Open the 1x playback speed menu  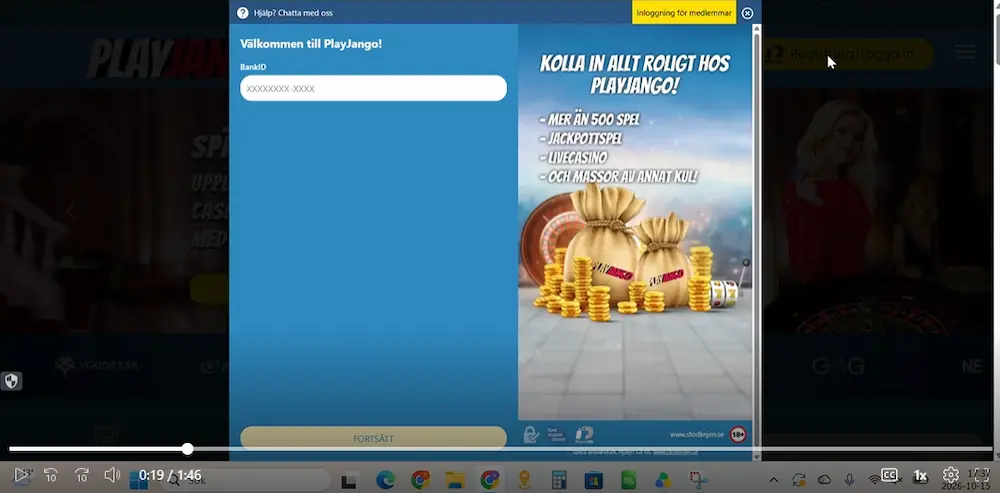click(x=920, y=475)
